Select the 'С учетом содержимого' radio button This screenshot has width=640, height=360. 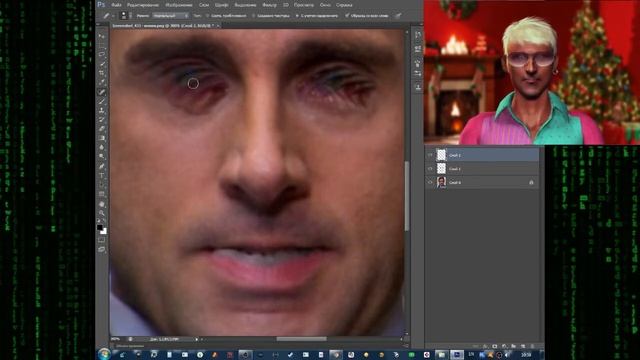(297, 16)
